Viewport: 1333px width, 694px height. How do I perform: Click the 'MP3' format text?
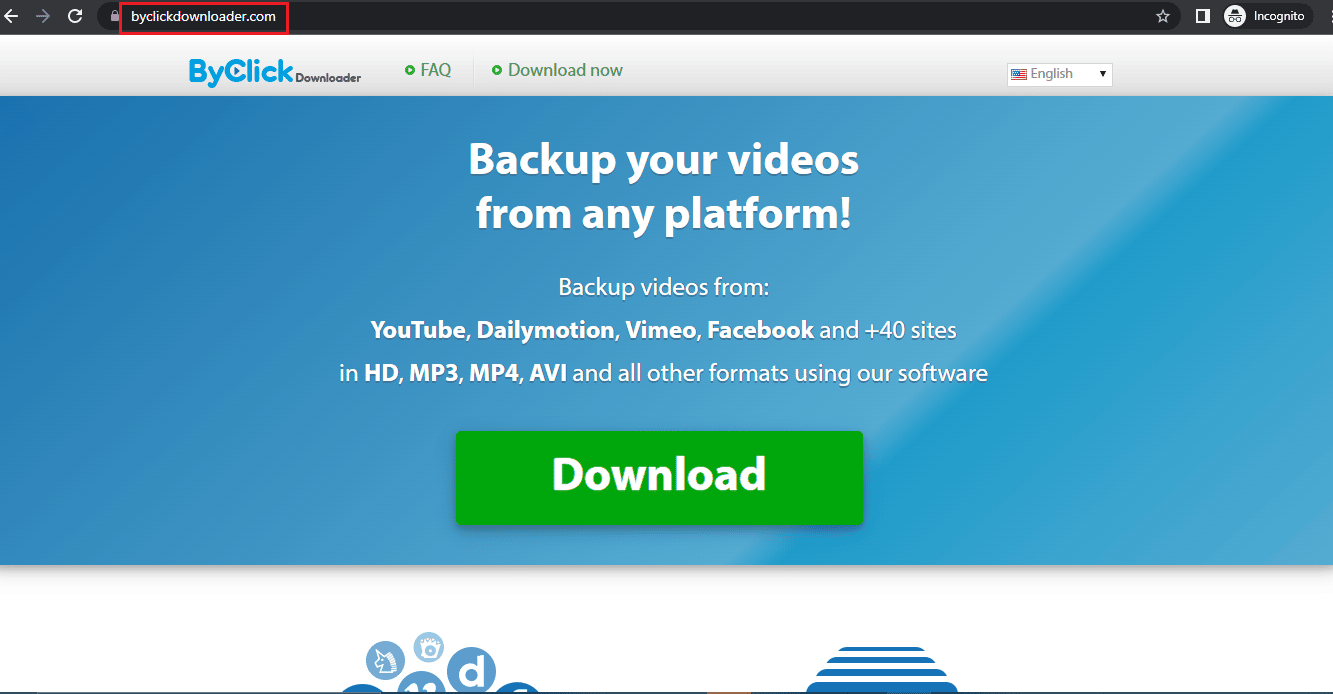pos(433,374)
